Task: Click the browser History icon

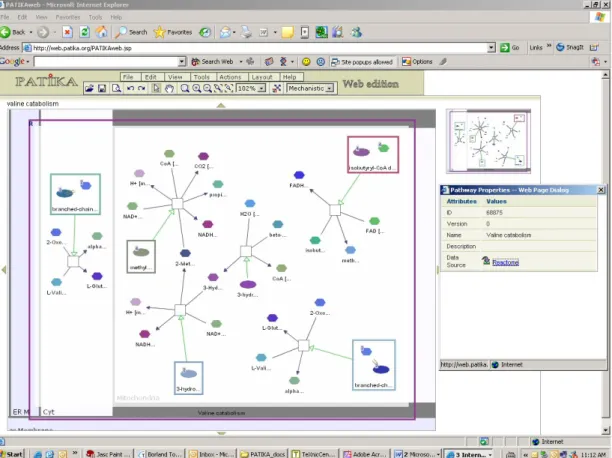Action: (x=205, y=32)
